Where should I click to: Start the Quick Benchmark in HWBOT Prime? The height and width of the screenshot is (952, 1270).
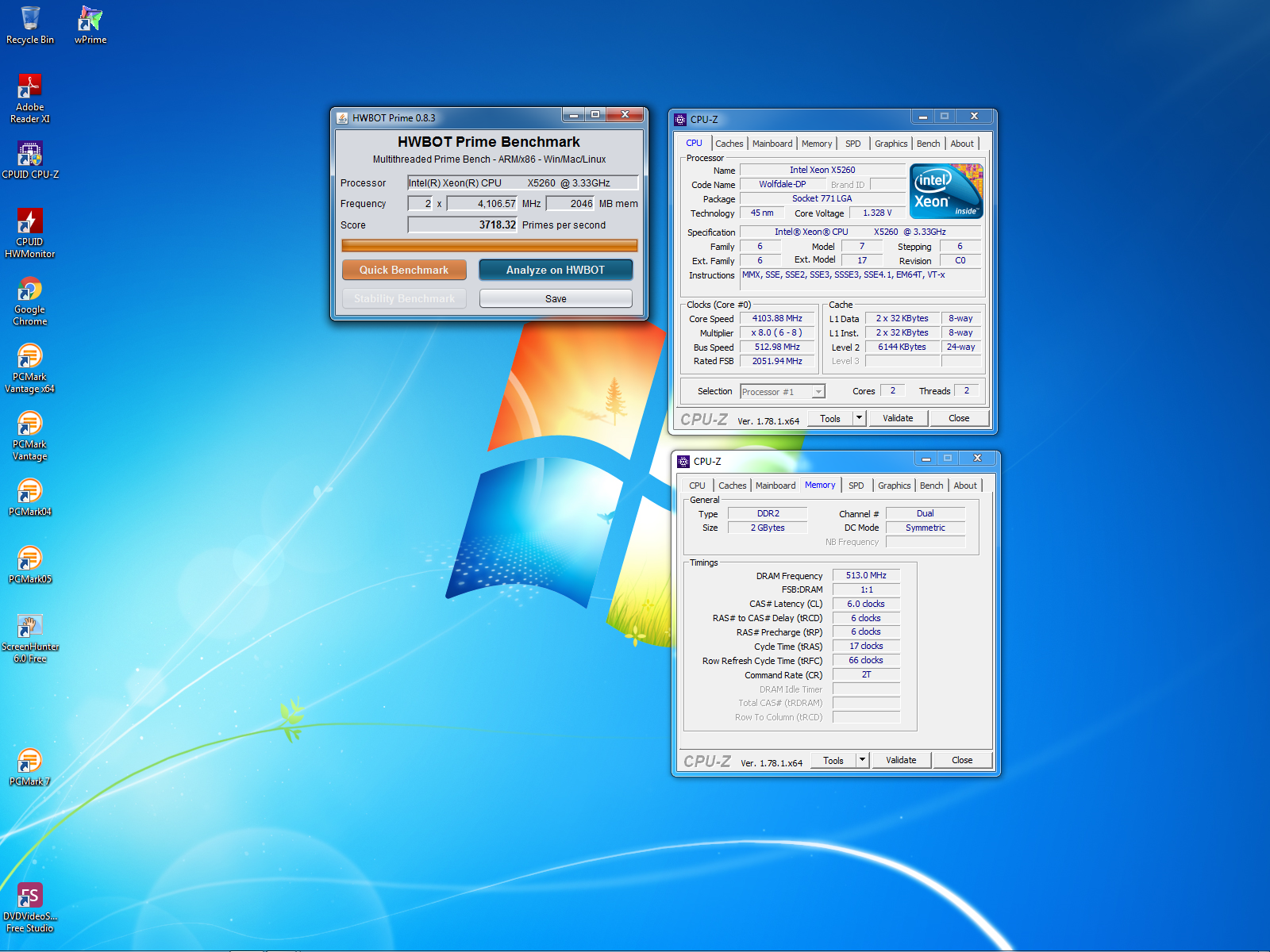[404, 270]
